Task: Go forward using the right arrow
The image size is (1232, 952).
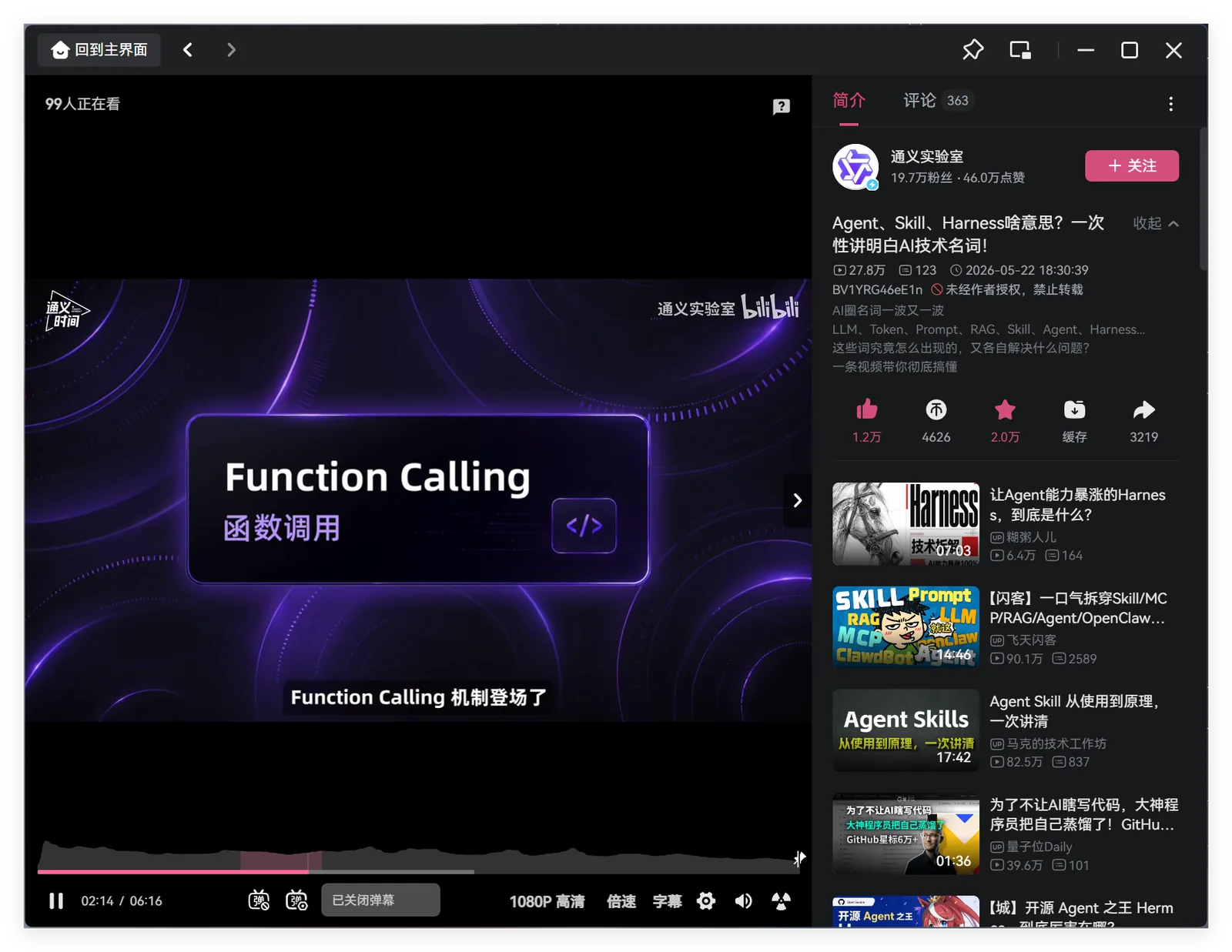Action: pyautogui.click(x=231, y=50)
